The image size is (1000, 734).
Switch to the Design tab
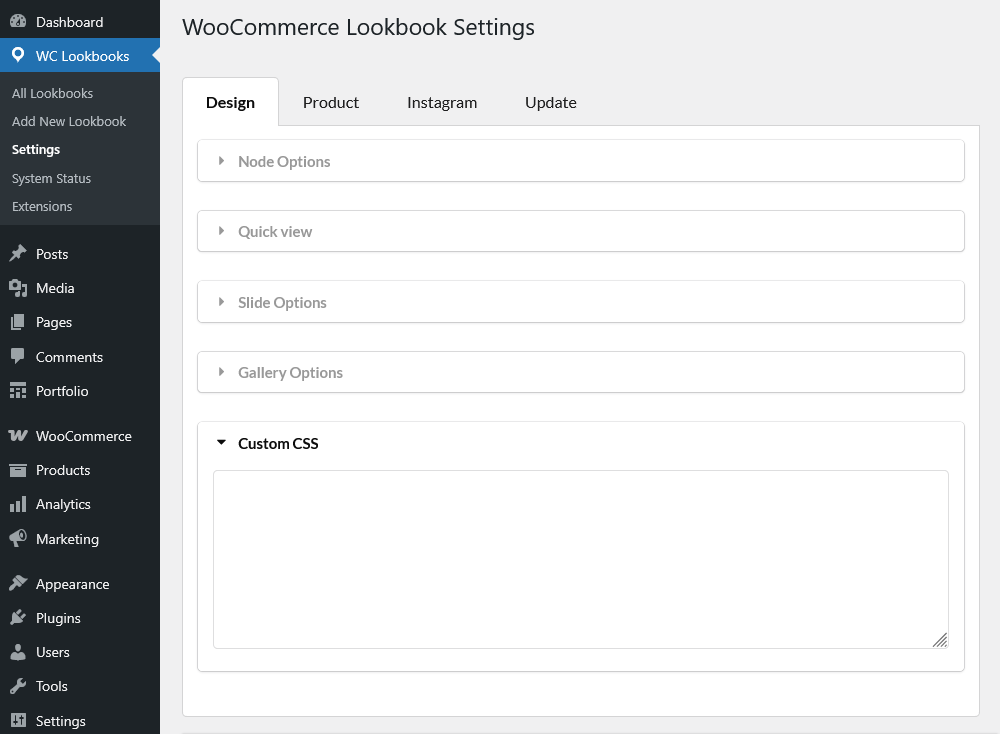point(230,102)
